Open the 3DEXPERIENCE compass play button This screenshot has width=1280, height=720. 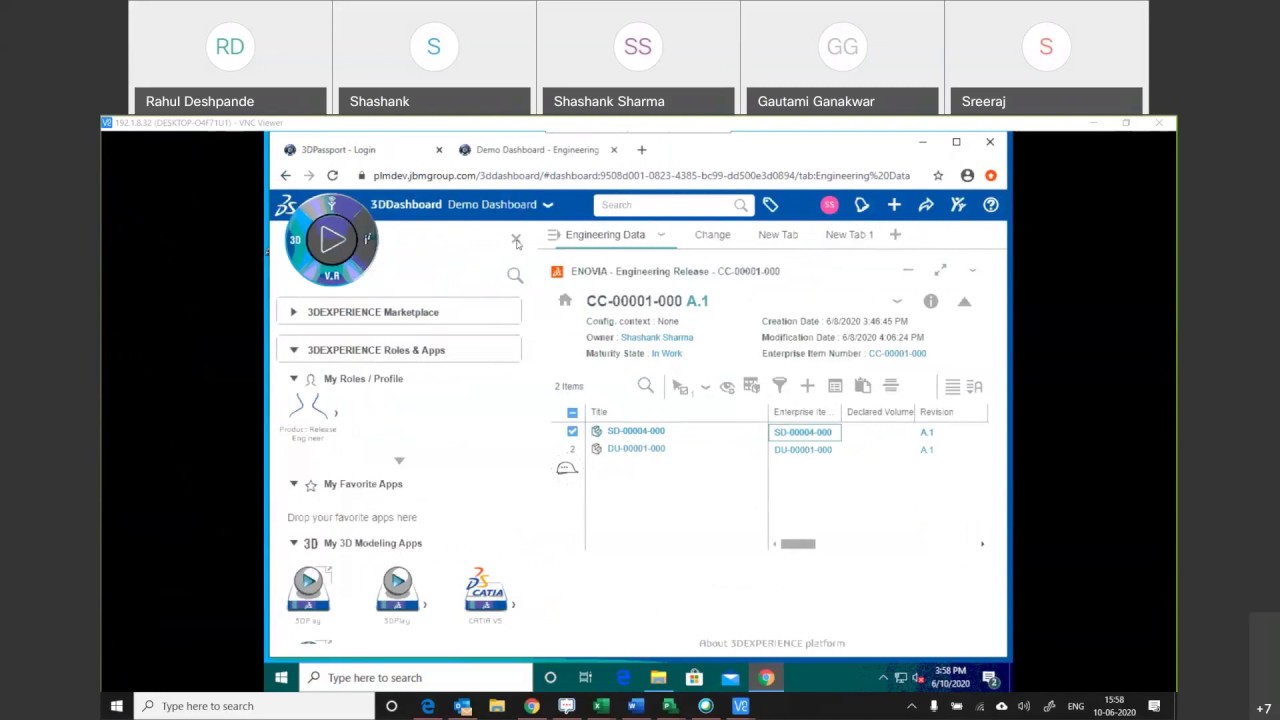[x=332, y=239]
